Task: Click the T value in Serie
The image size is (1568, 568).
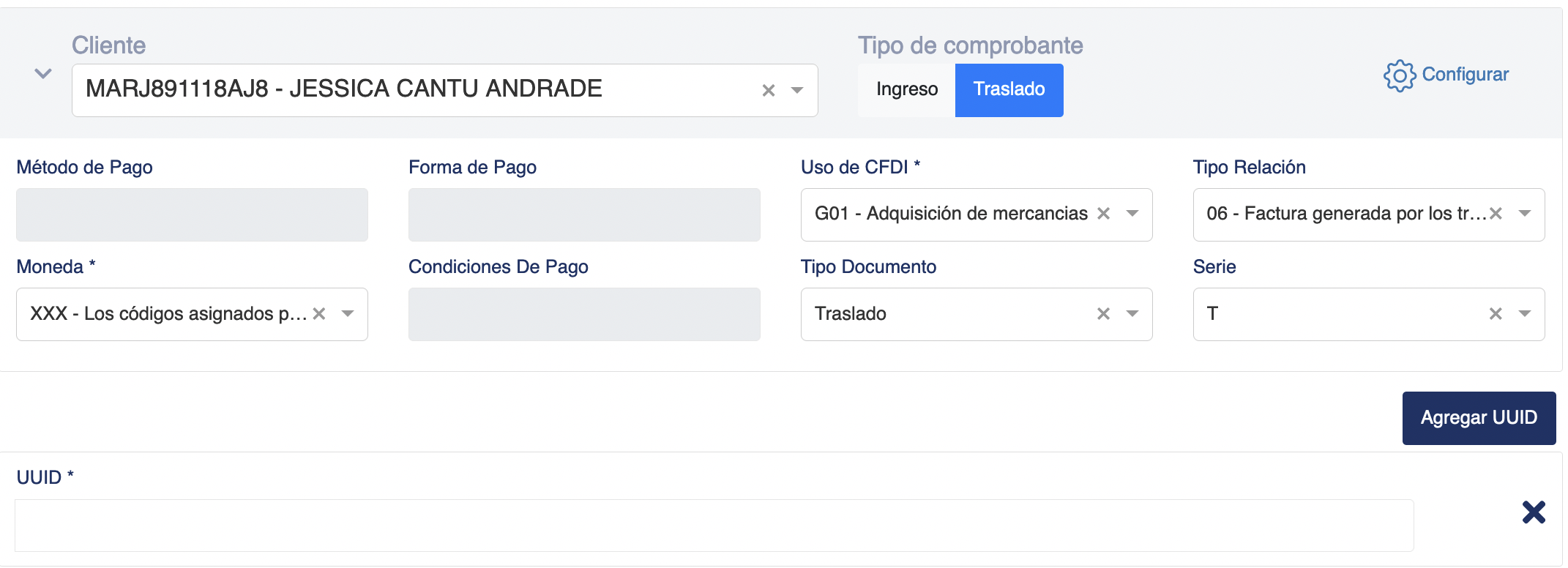Action: click(1213, 313)
